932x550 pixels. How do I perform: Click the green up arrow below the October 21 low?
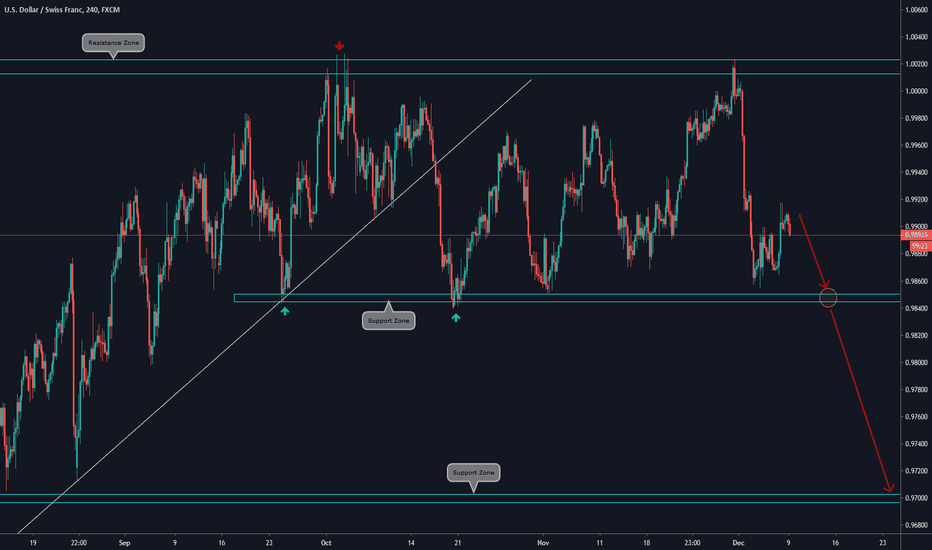[x=456, y=317]
